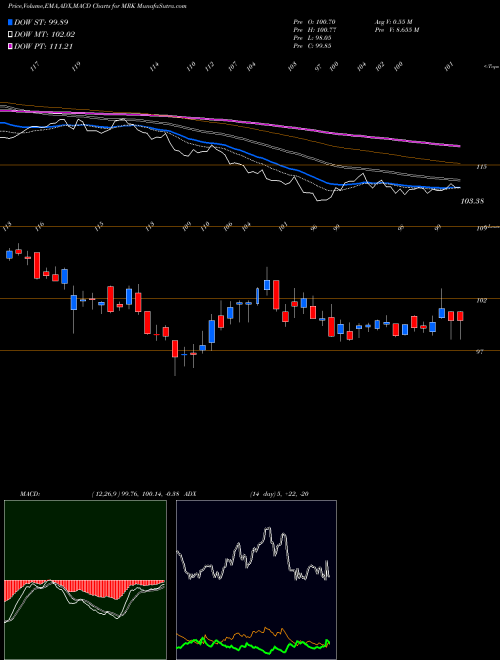Click inside the dark blue ADX panel

point(256,580)
